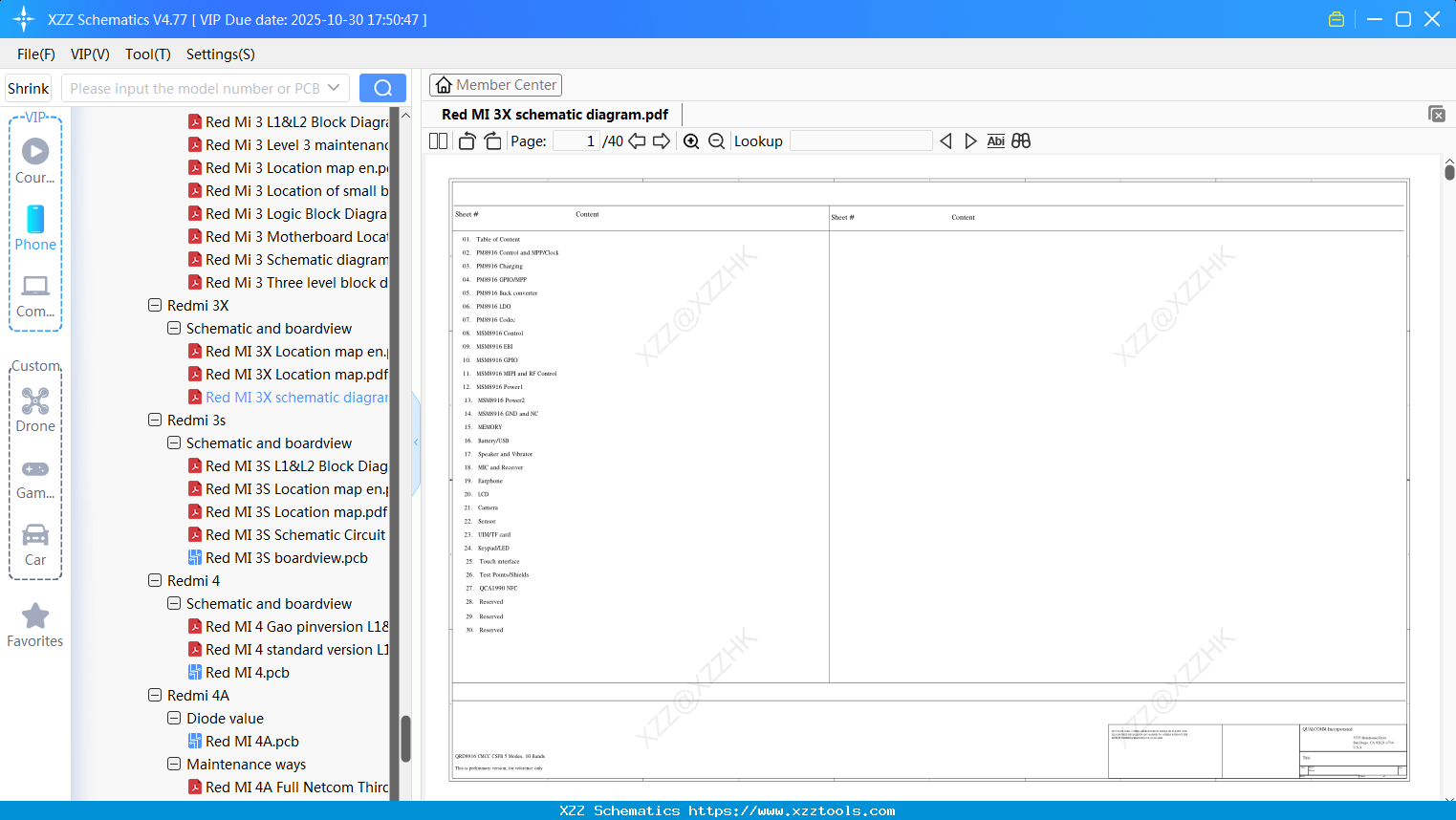Collapse the Redmi 3X tree node

click(x=154, y=305)
